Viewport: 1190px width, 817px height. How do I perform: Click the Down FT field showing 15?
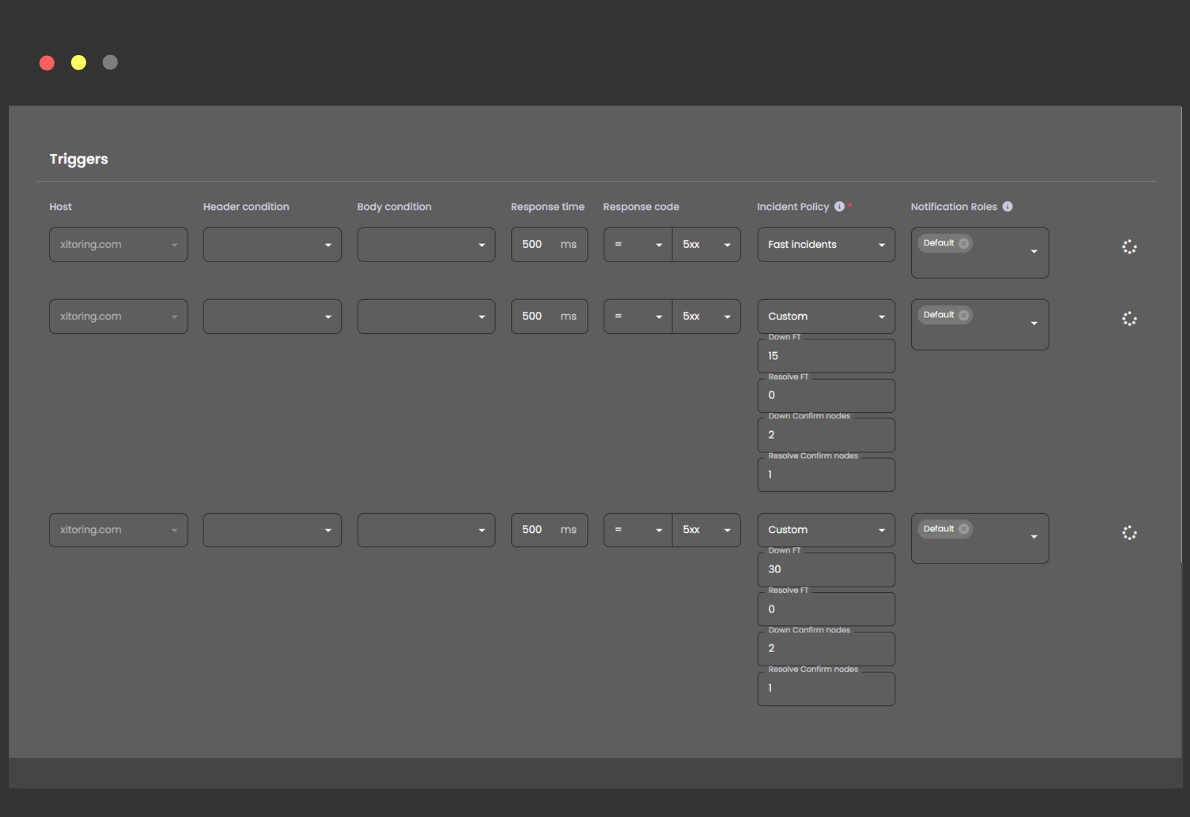click(x=826, y=356)
